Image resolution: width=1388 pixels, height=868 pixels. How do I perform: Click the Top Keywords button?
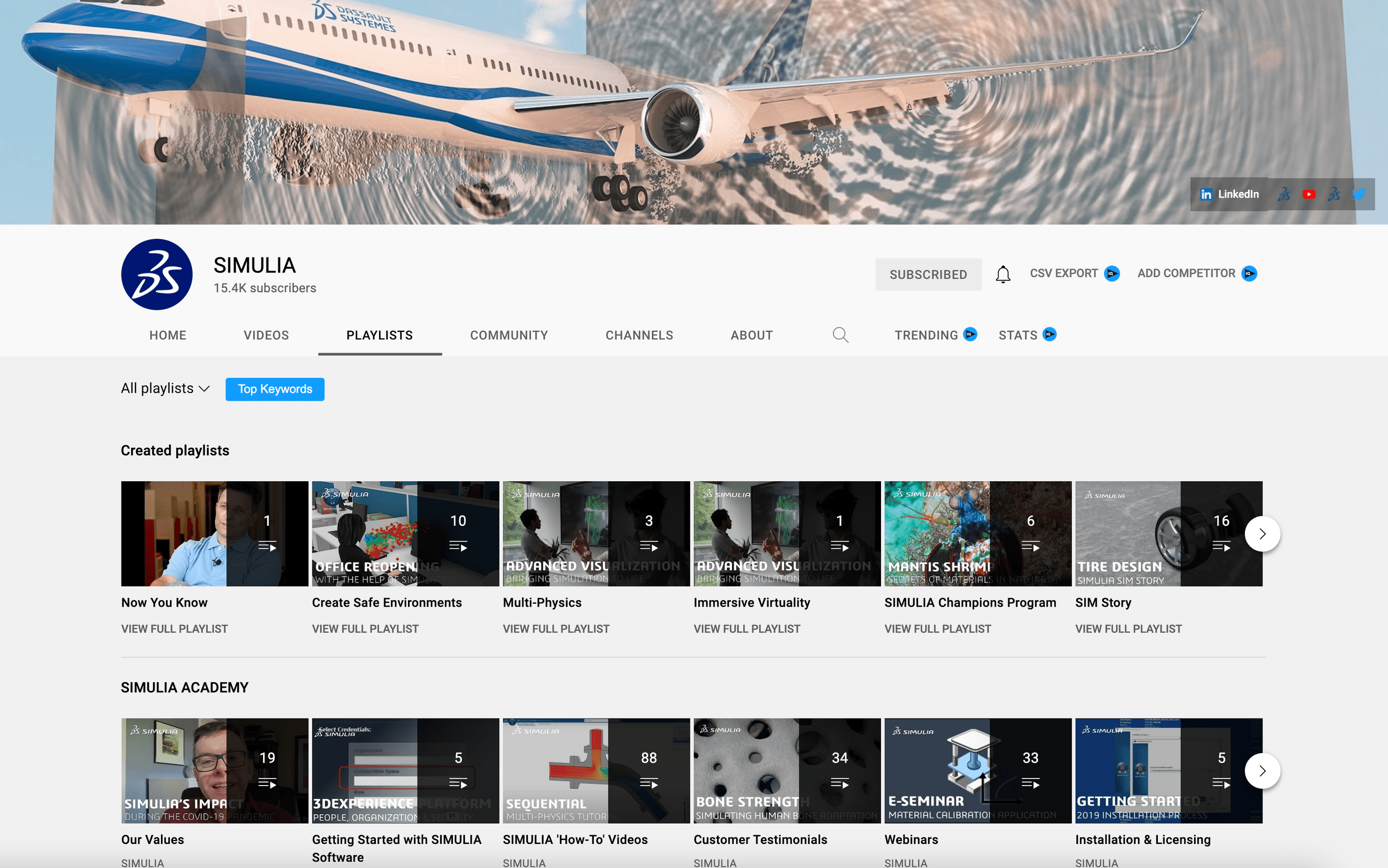click(274, 389)
